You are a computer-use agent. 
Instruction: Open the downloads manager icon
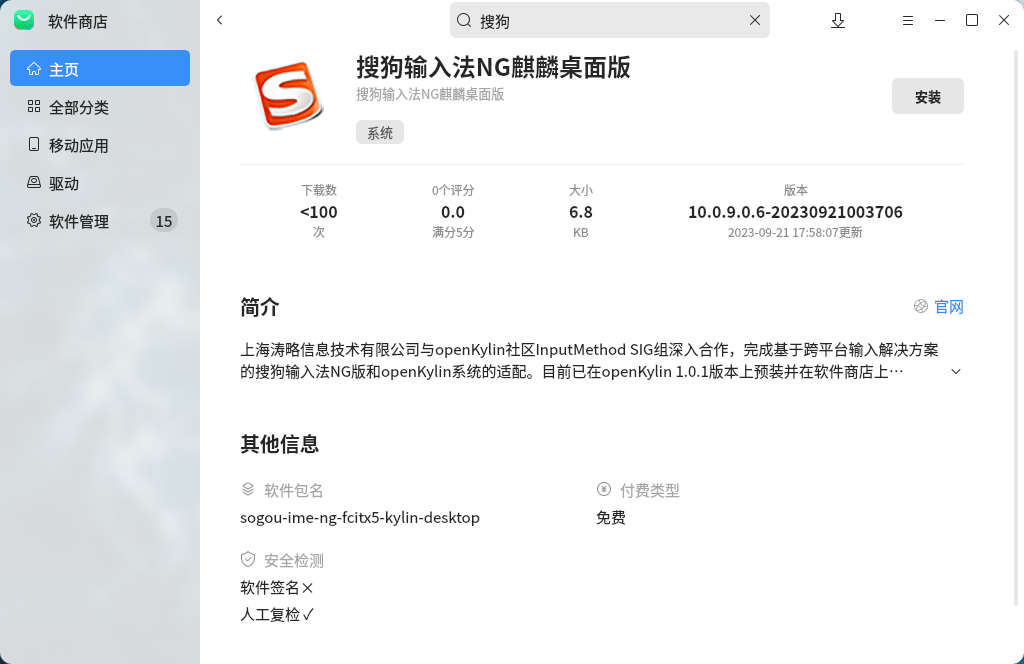[838, 21]
